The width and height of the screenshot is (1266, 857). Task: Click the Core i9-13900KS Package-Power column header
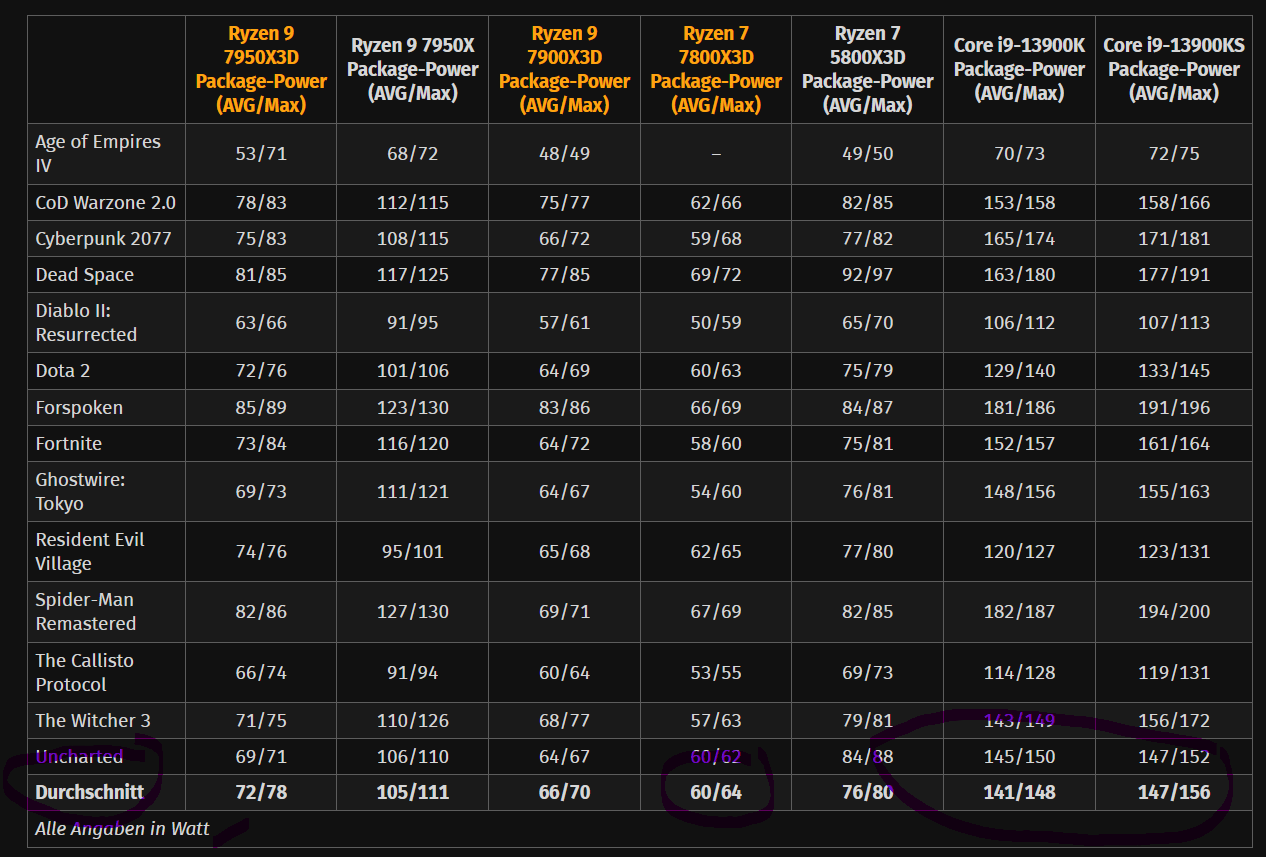(1174, 69)
